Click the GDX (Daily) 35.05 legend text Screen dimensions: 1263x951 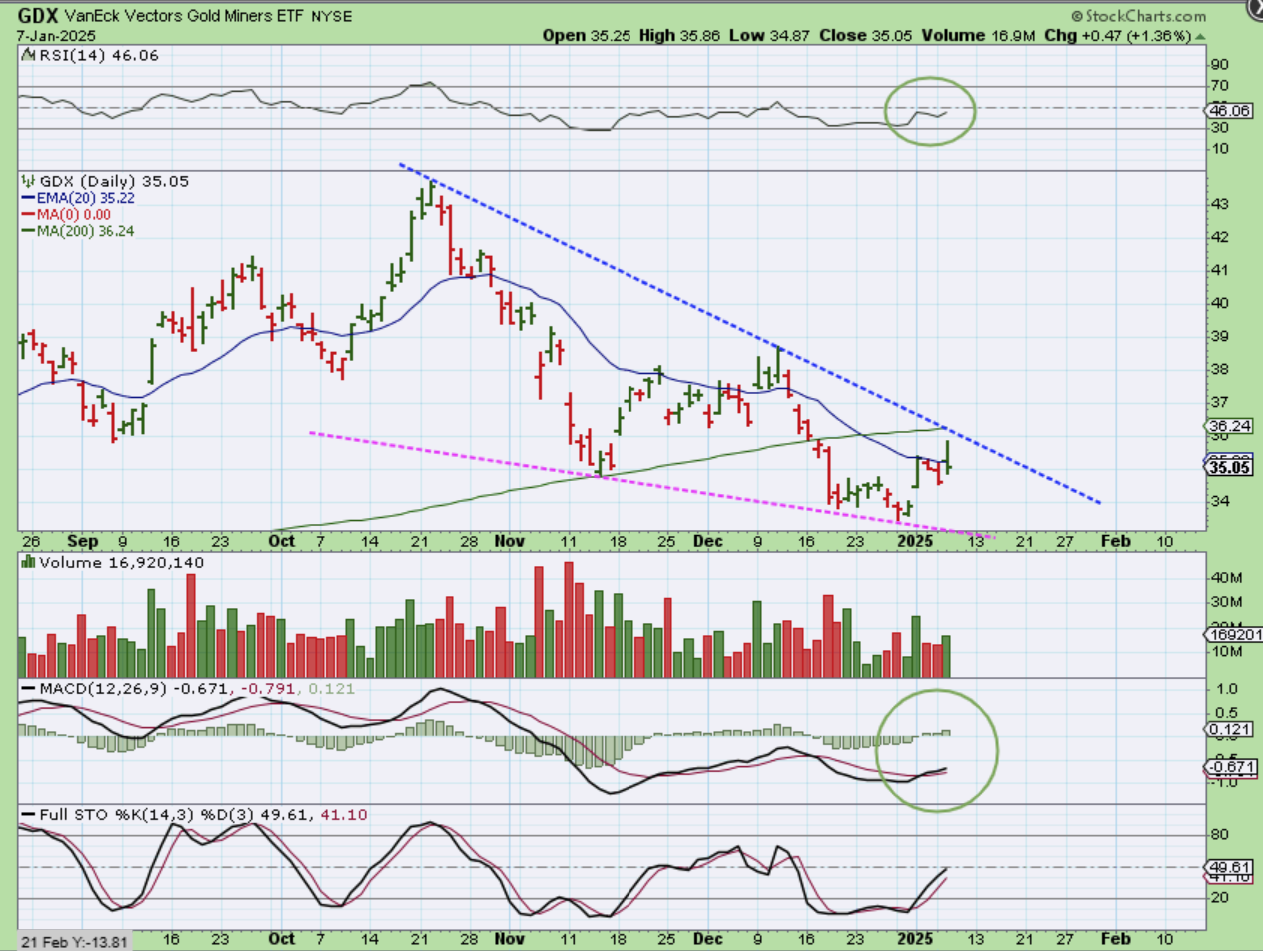[x=113, y=181]
